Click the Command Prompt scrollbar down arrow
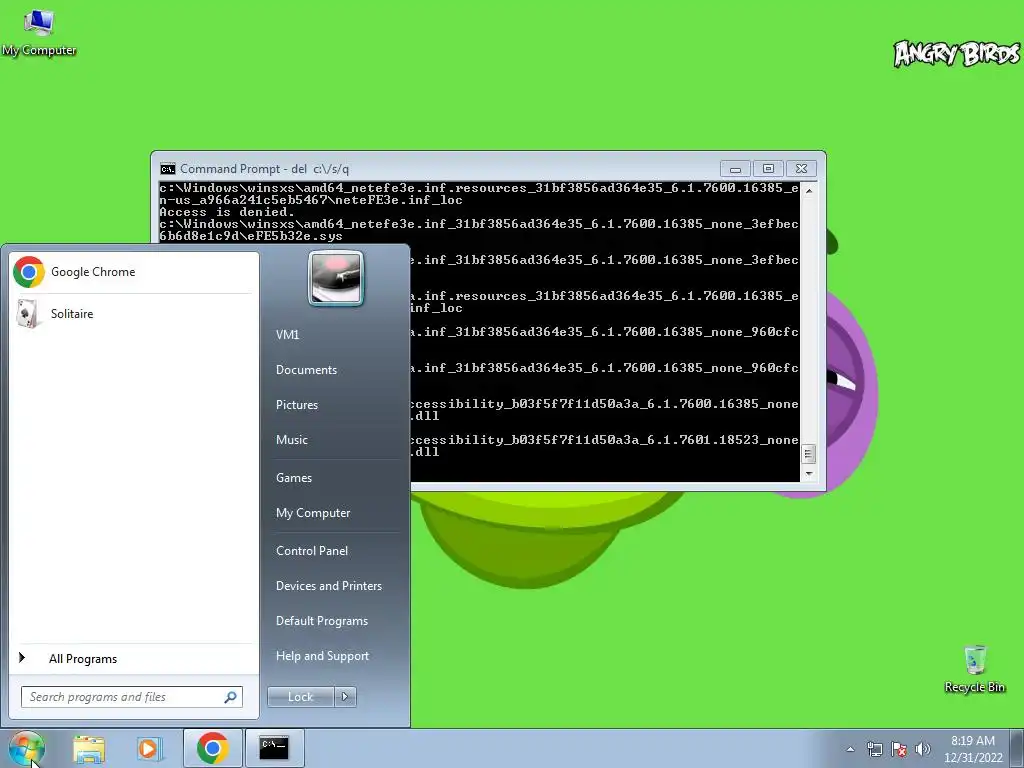Viewport: 1024px width, 768px height. click(808, 474)
